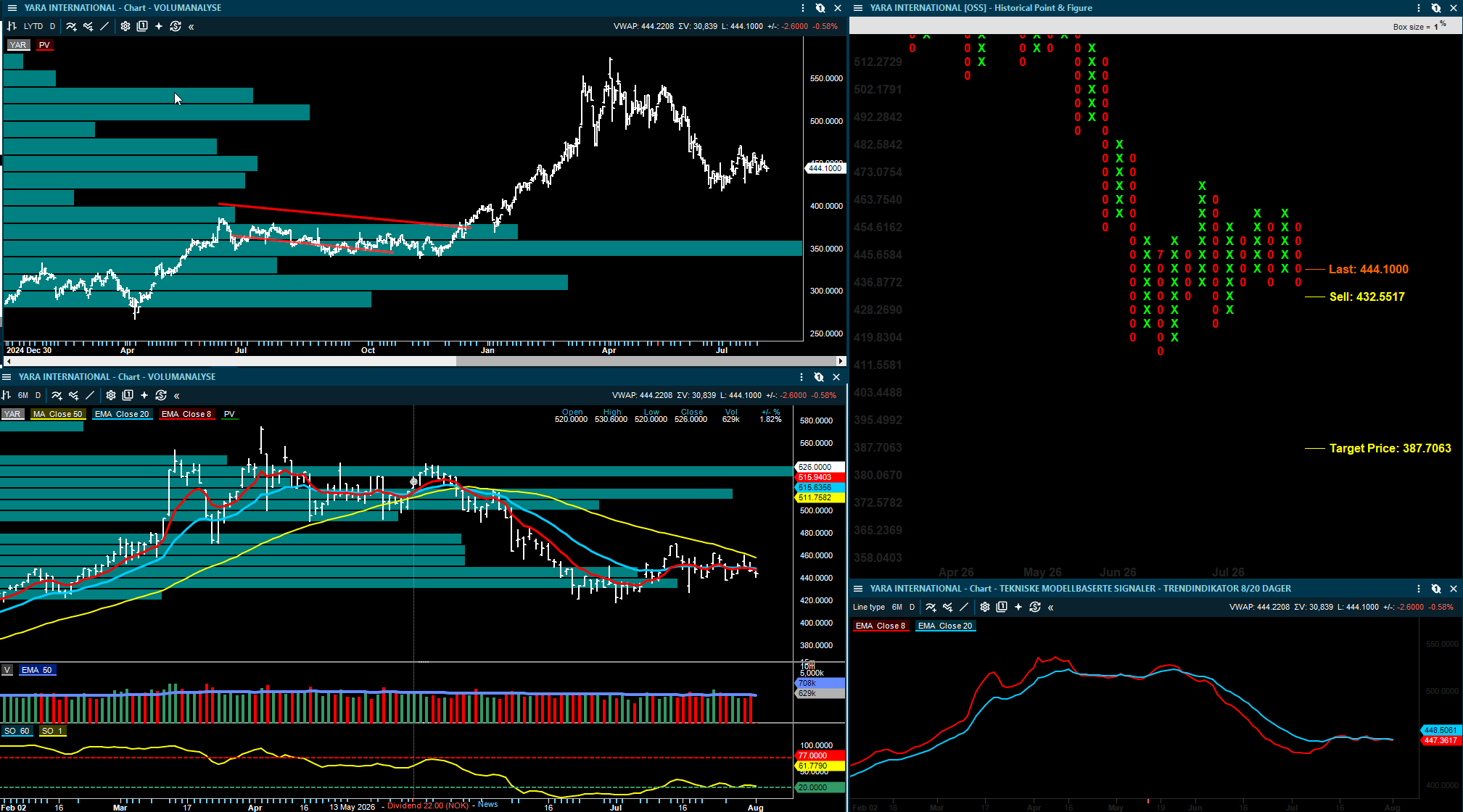Click the V volume tag in 6M chart
1463x812 pixels.
pyautogui.click(x=7, y=670)
